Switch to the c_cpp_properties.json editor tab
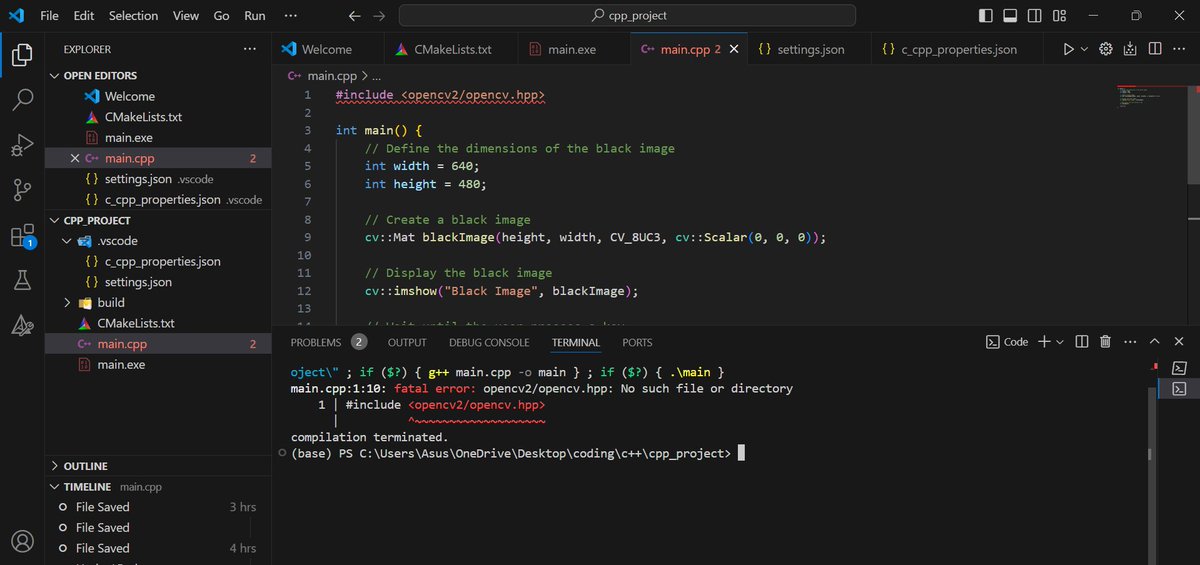 [958, 49]
